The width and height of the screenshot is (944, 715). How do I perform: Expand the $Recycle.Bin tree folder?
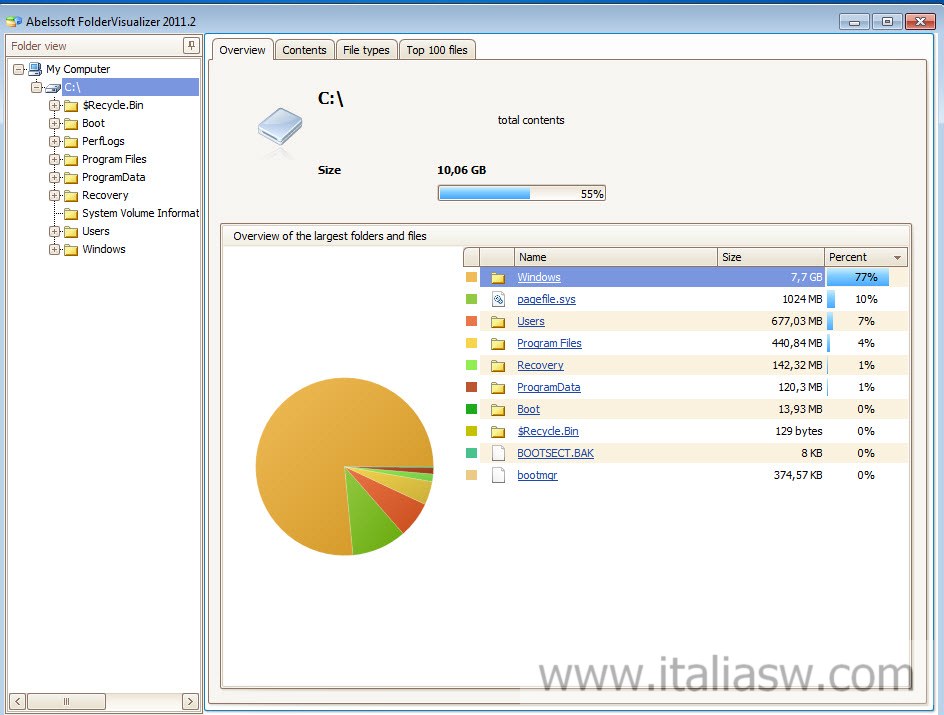(x=55, y=105)
